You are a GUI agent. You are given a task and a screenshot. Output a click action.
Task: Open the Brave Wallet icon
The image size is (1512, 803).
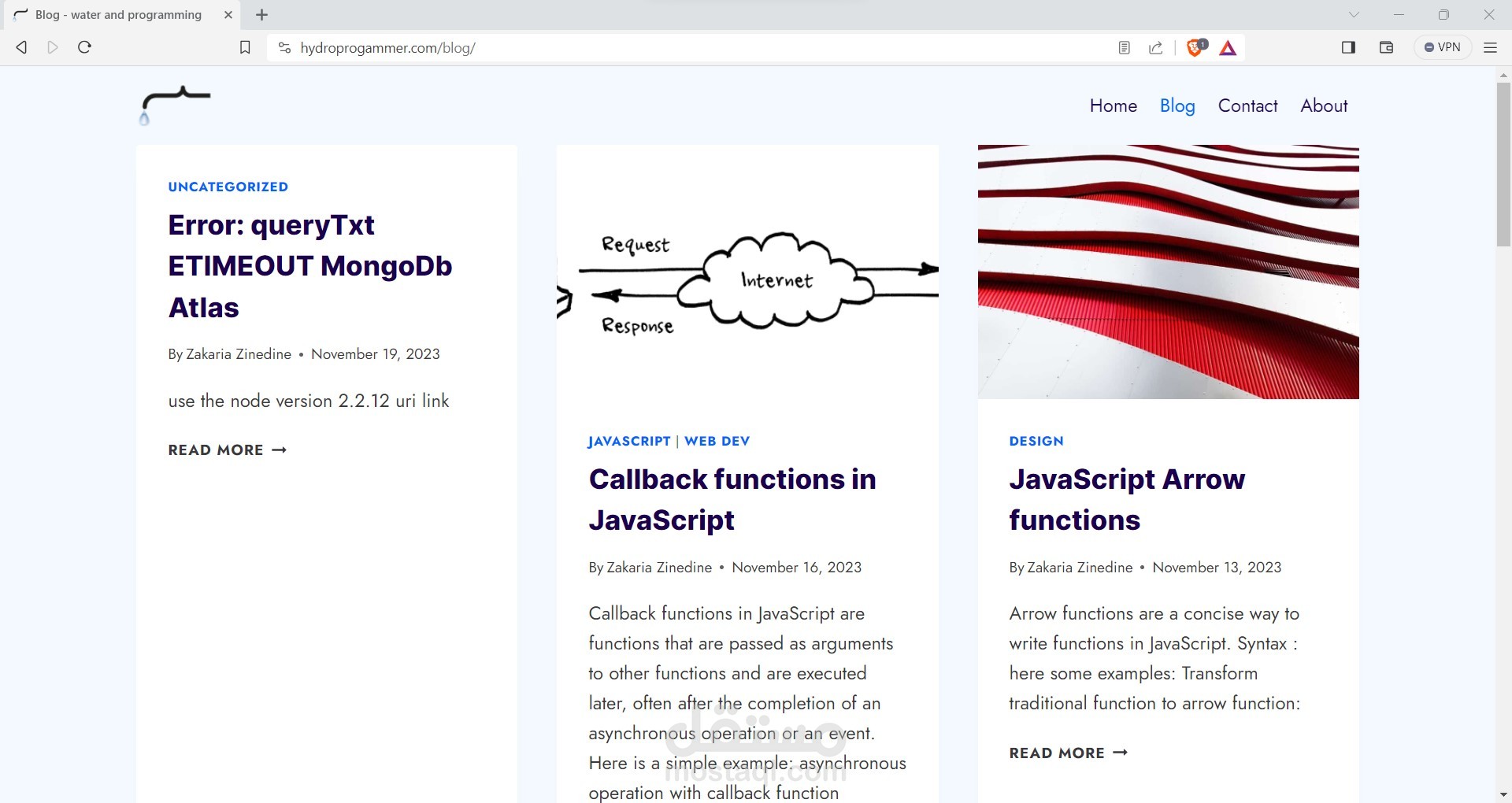[x=1387, y=47]
